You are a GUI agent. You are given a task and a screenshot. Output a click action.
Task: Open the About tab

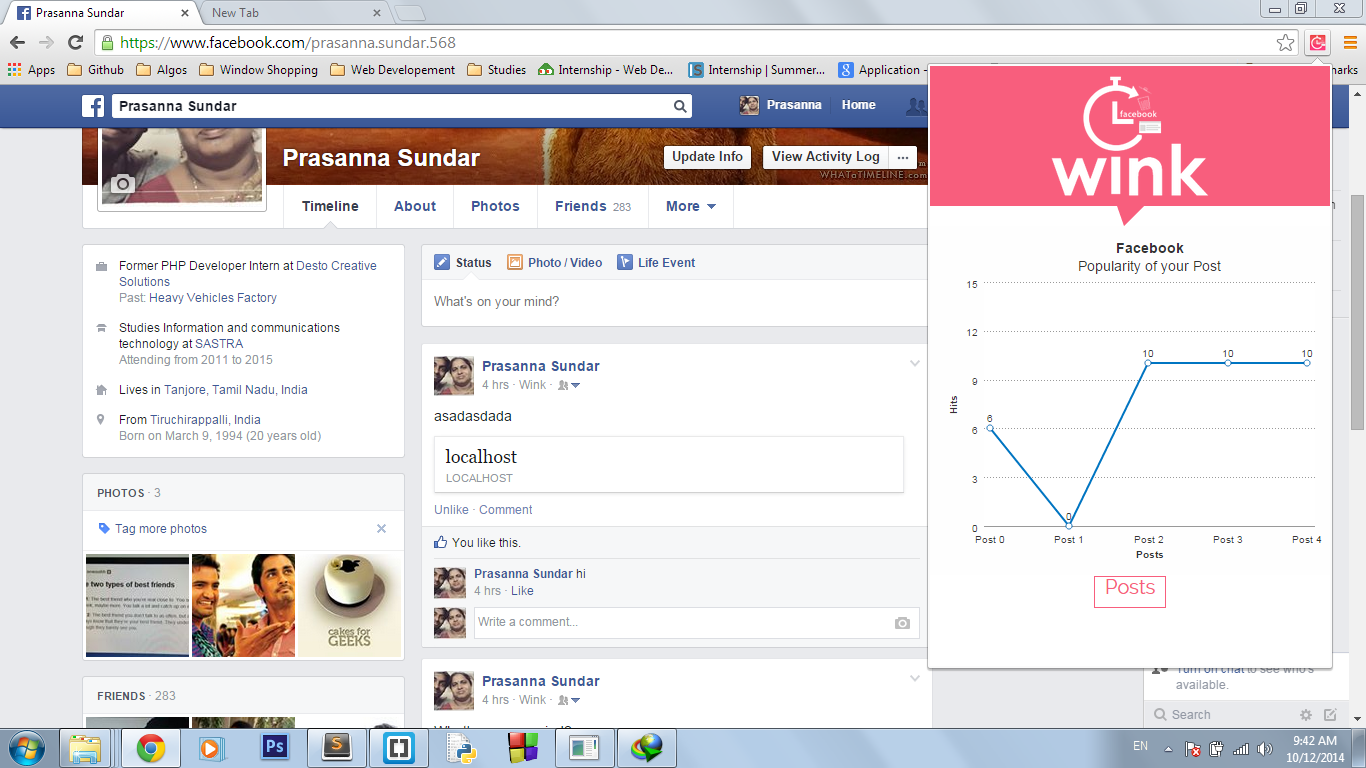tap(415, 207)
